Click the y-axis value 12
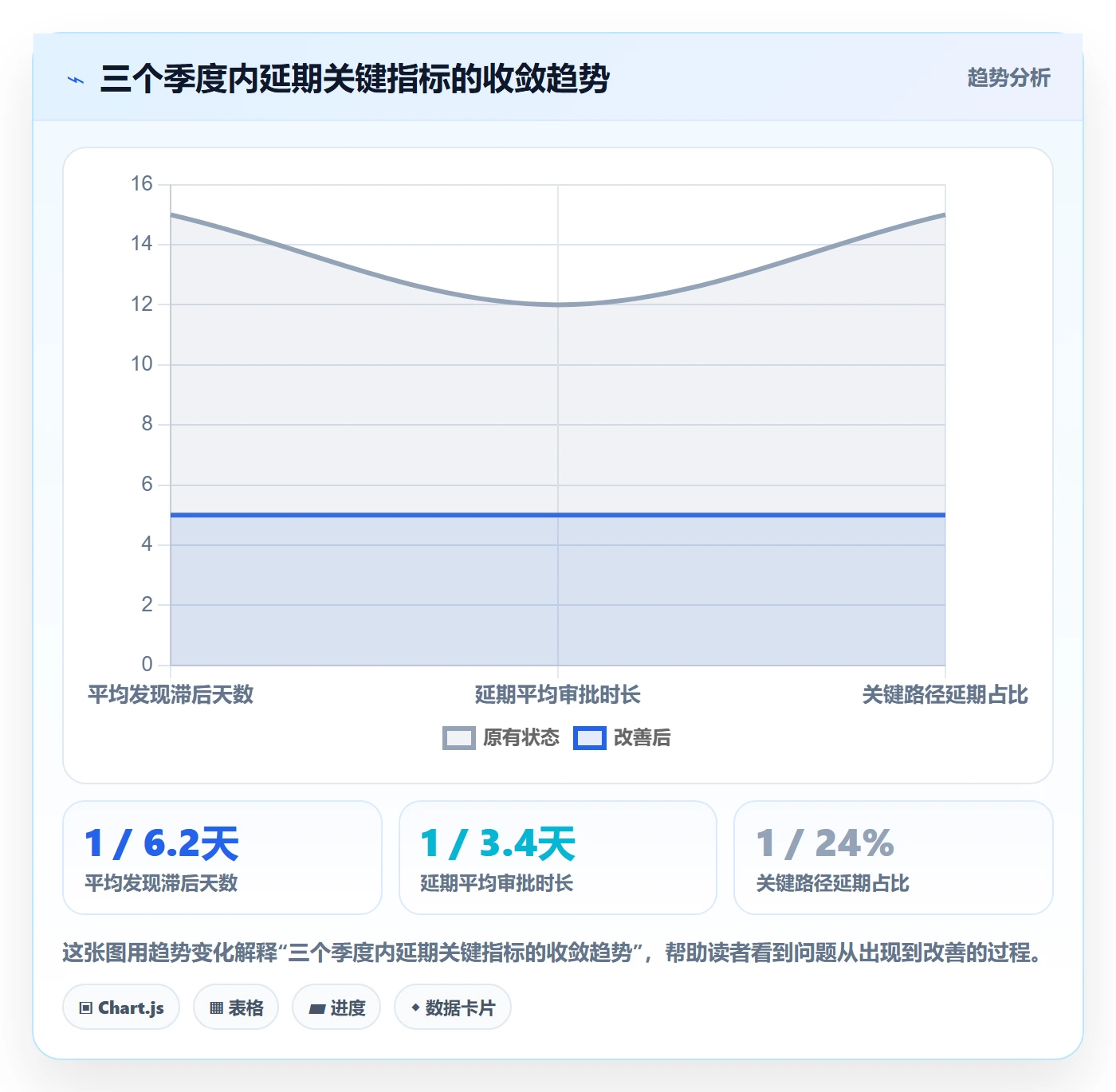This screenshot has height=1092, width=1116. 142,304
